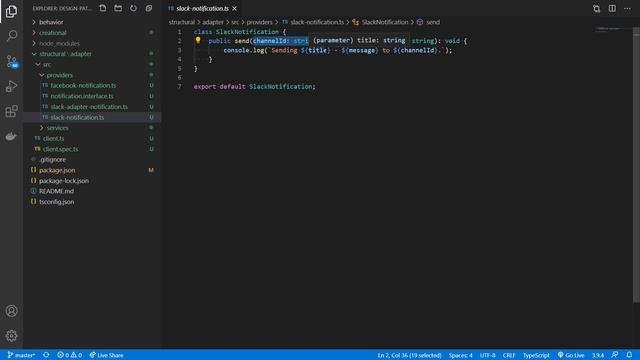Click the feedback icon in status bar
640x360 pixels.
tap(615, 355)
